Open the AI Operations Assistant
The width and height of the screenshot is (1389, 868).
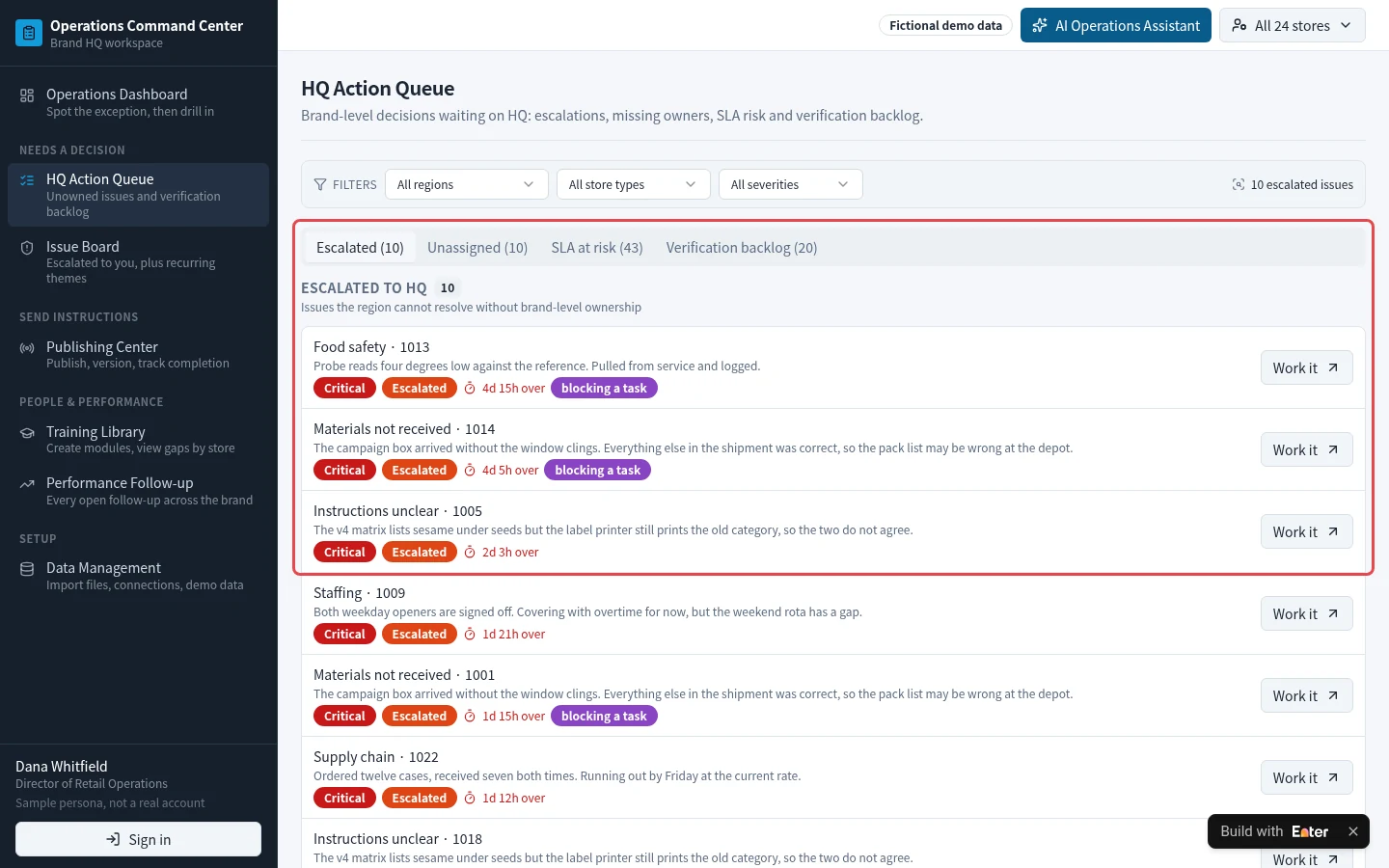tap(1116, 25)
